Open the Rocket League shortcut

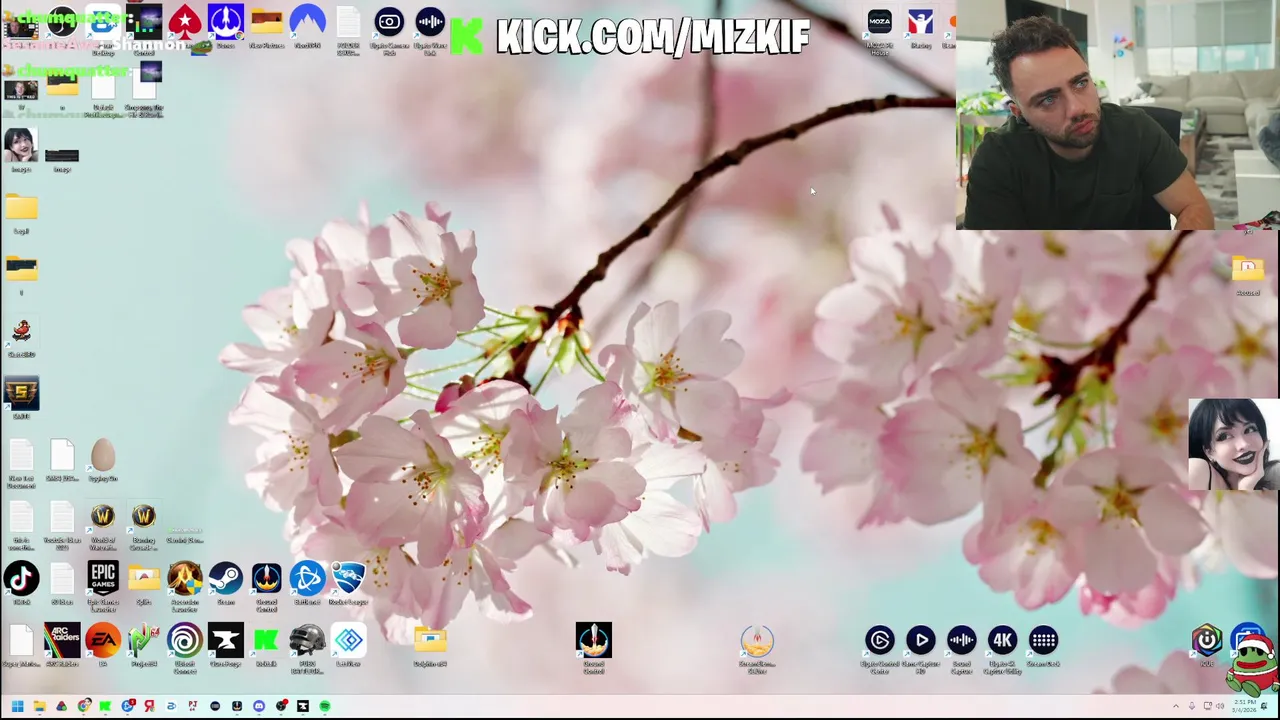[x=348, y=578]
